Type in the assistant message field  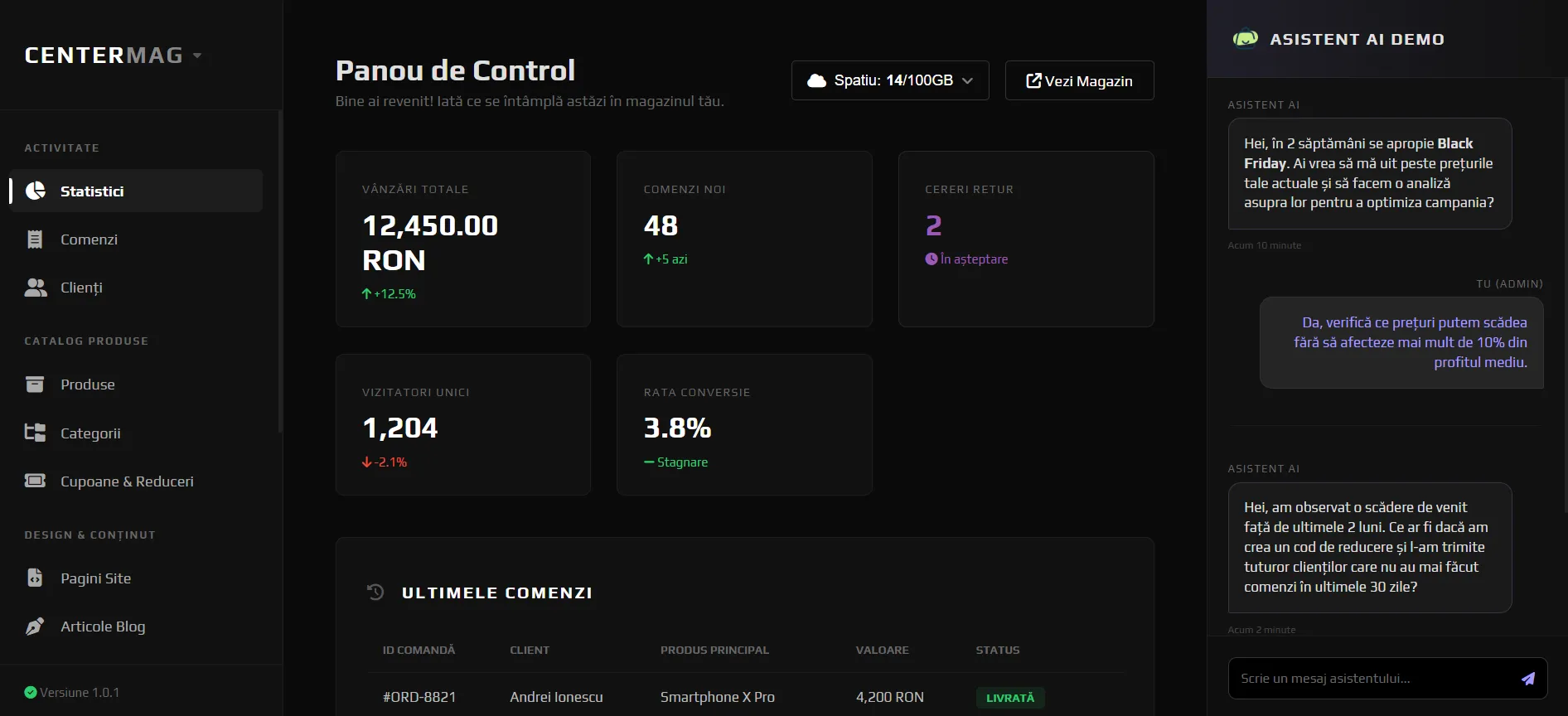point(1372,679)
